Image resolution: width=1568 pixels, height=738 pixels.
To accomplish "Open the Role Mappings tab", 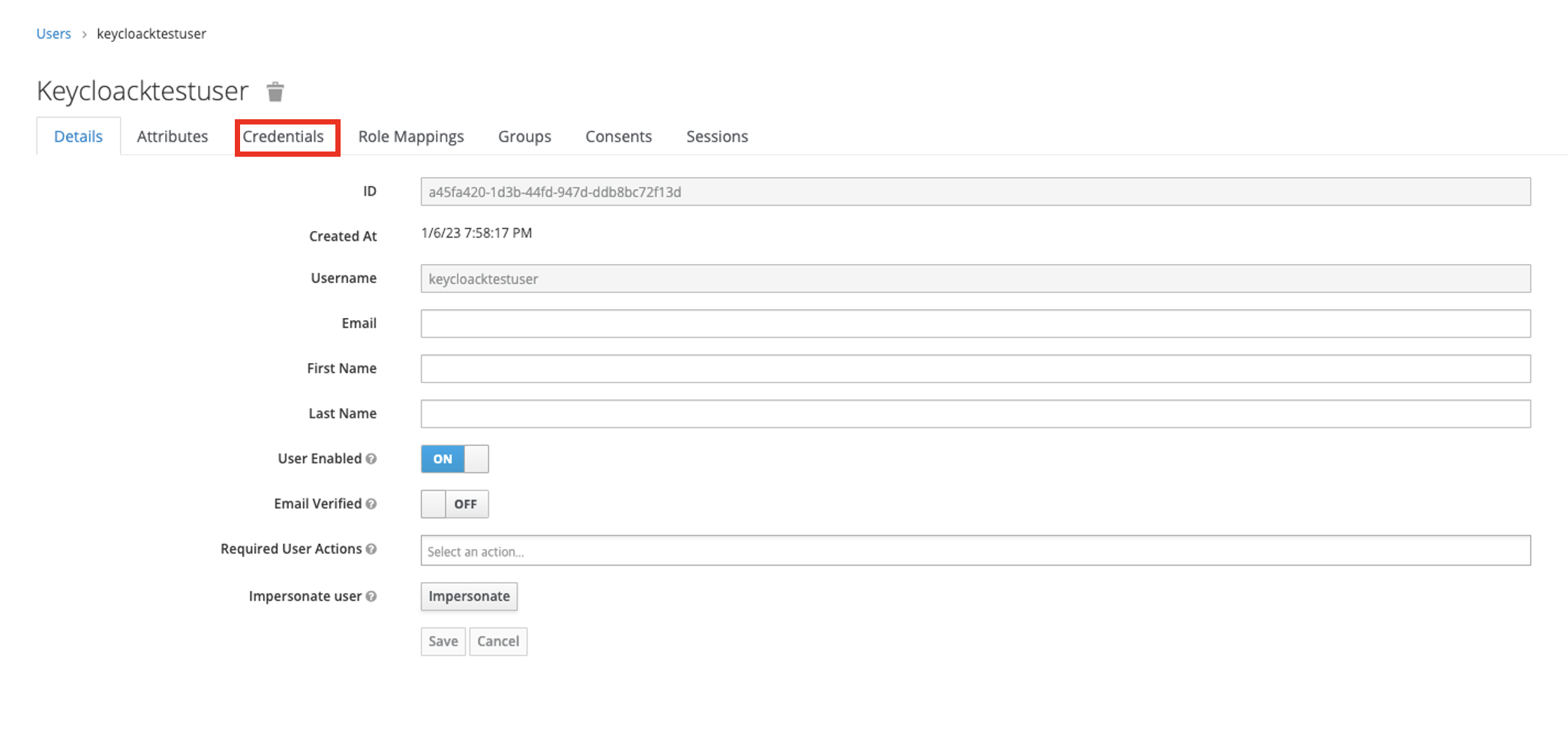I will [x=411, y=136].
